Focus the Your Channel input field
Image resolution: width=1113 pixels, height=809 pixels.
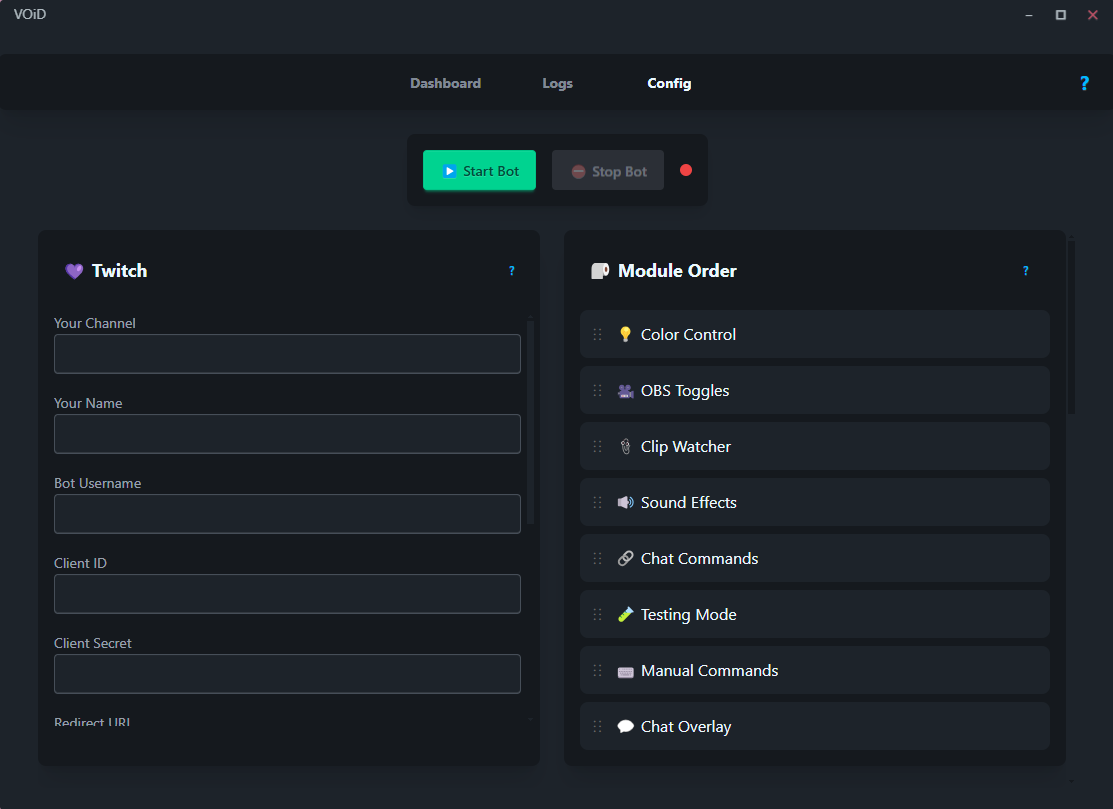click(287, 354)
